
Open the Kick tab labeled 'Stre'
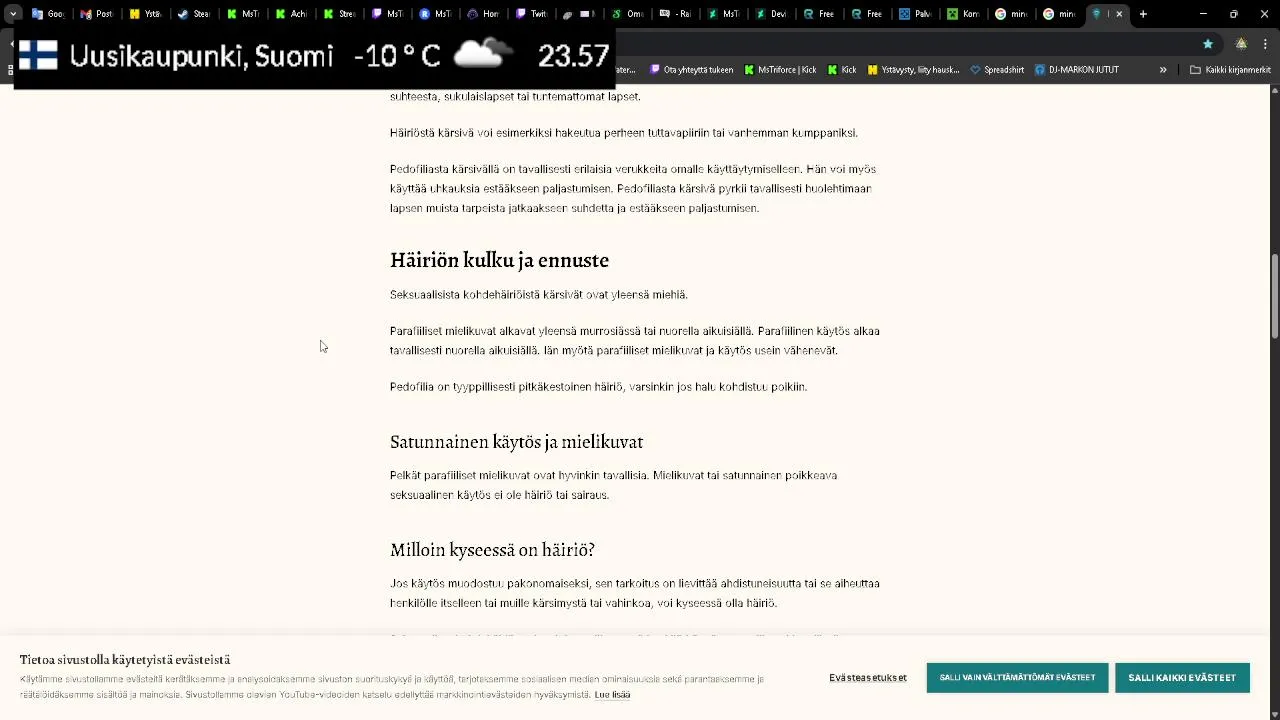click(338, 14)
